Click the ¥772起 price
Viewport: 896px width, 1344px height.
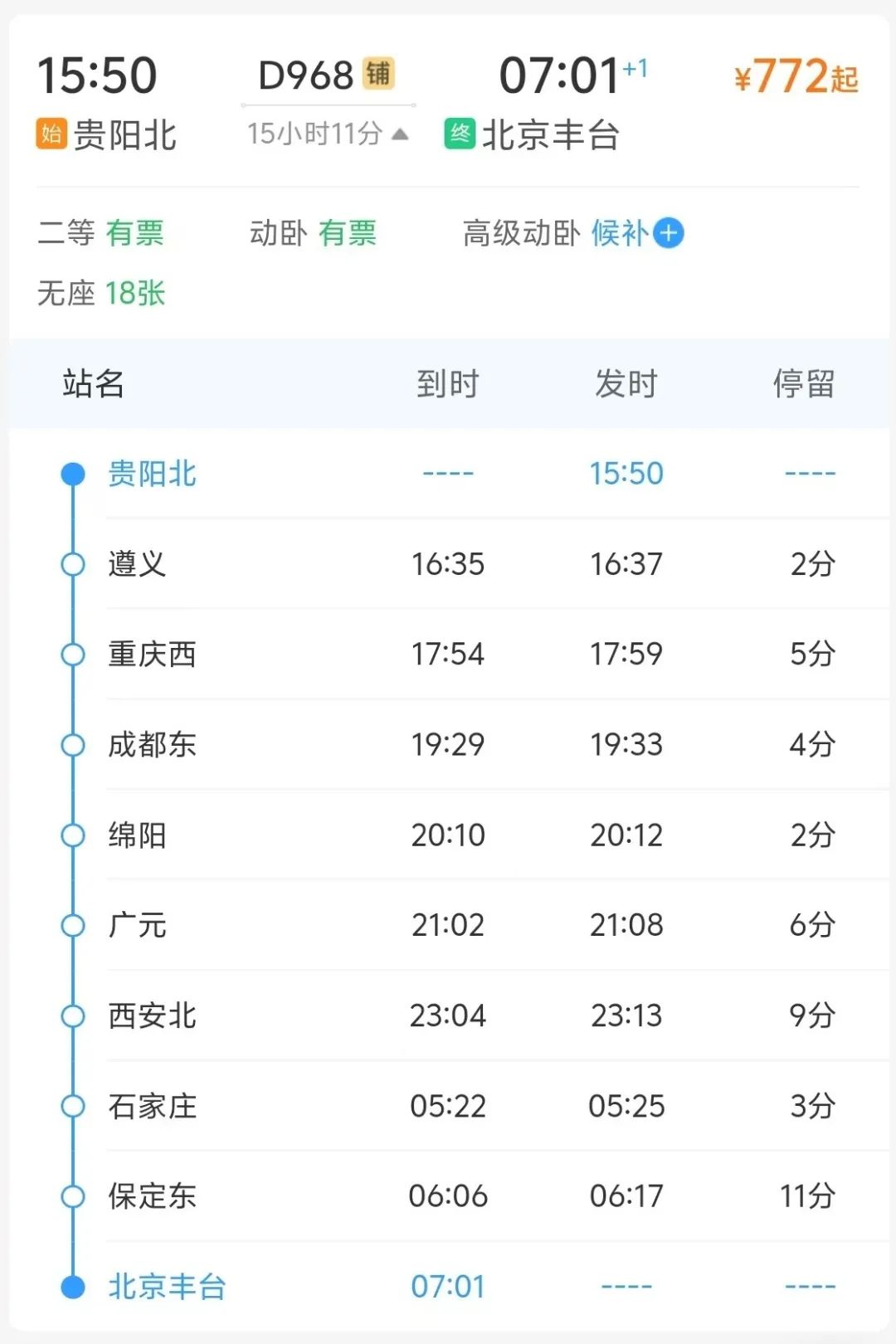click(x=796, y=77)
